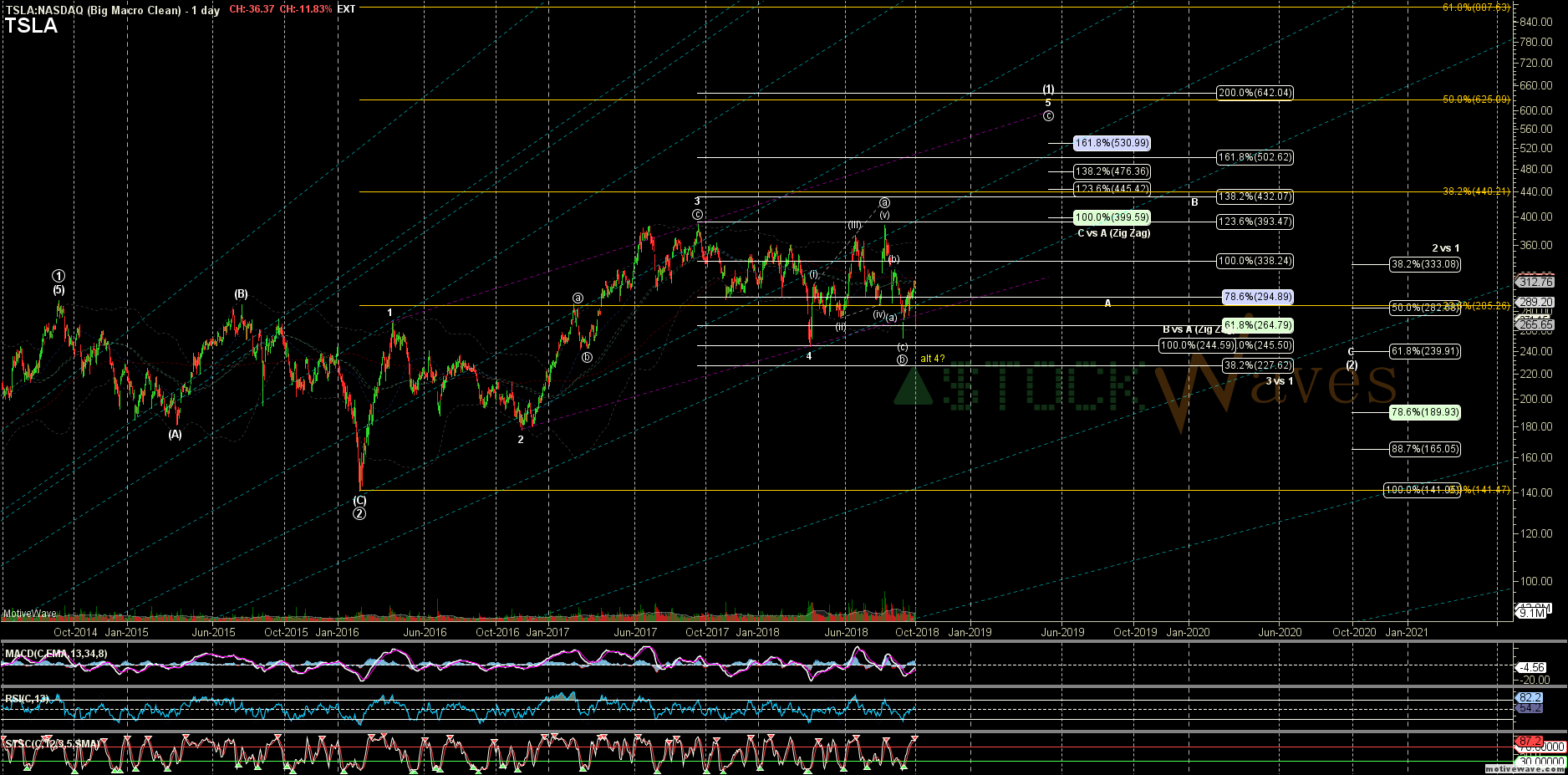Screen dimensions: 1568x775
Task: Select the 200.0%(642.04) Fibonacci label
Action: pos(1255,93)
